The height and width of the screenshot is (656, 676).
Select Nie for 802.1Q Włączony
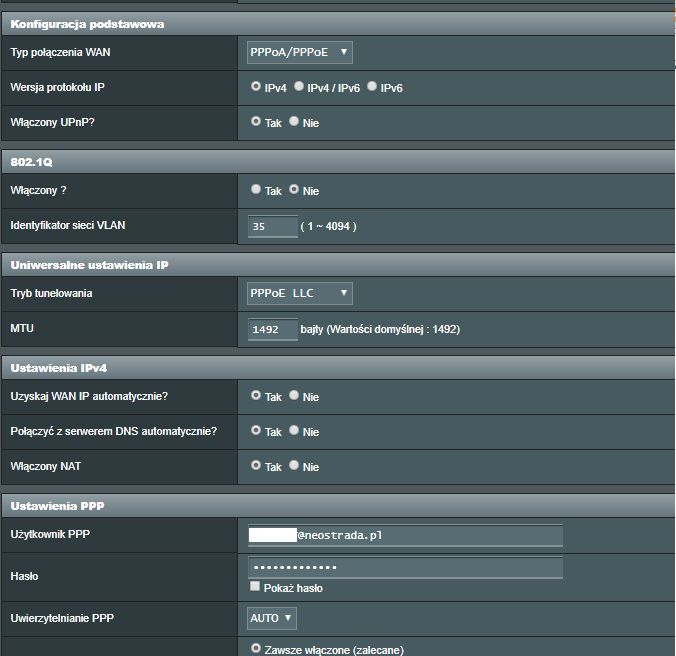(294, 190)
